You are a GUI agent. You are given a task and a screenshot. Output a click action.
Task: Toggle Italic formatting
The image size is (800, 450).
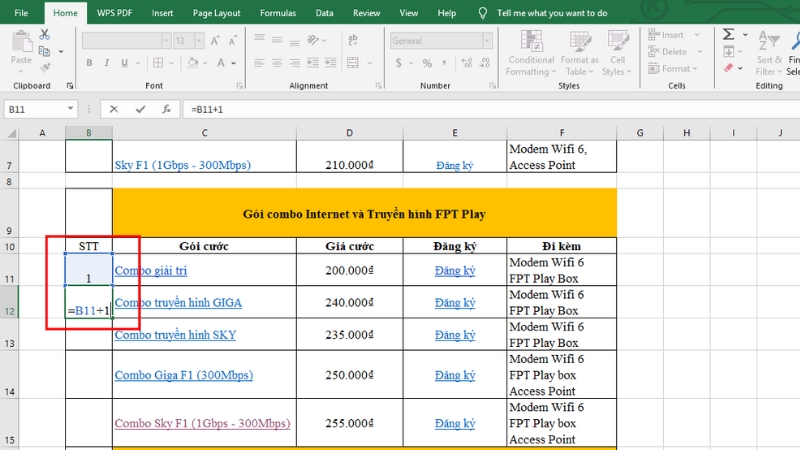pyautogui.click(x=106, y=63)
